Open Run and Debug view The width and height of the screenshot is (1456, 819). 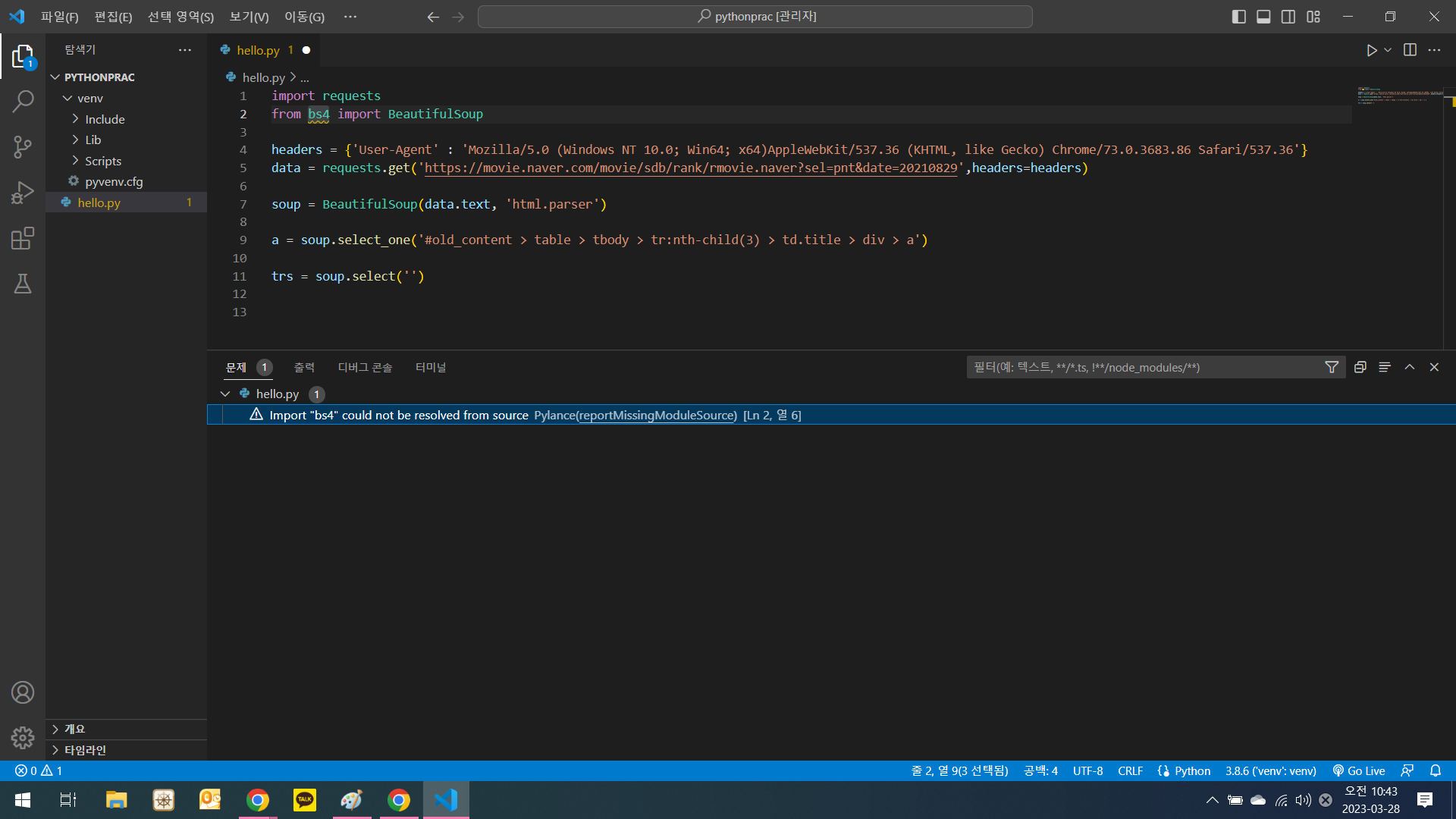tap(23, 193)
